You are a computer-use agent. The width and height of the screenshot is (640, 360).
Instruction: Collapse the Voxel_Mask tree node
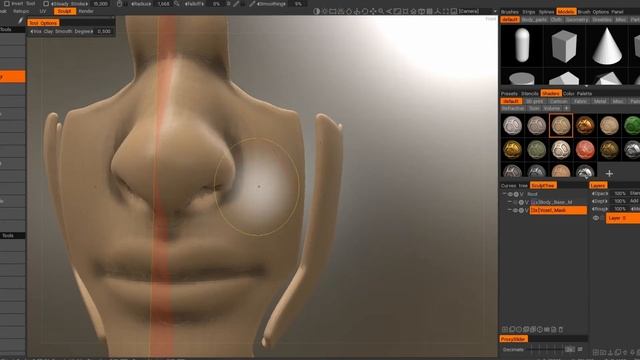[510, 210]
